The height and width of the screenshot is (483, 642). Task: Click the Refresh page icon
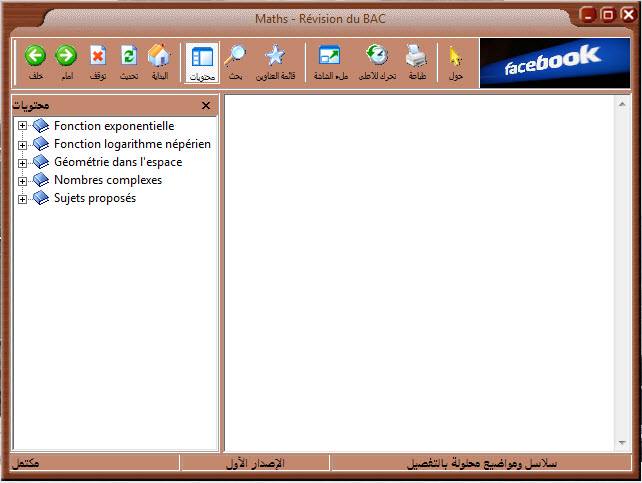[x=128, y=57]
